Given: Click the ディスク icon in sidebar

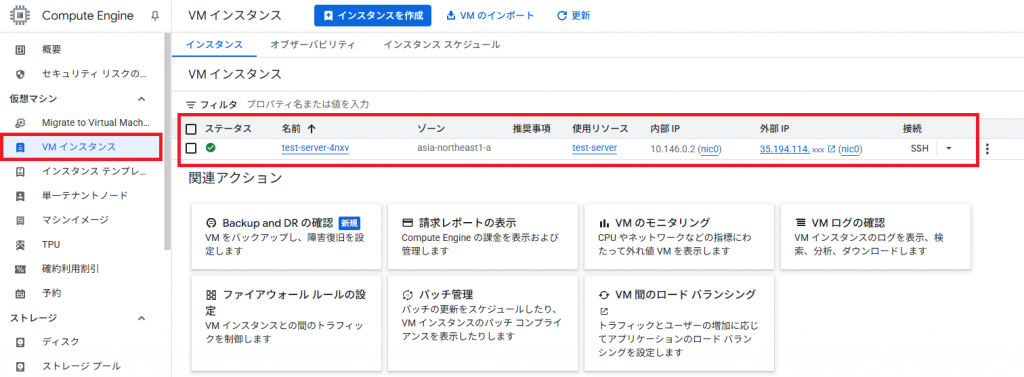Looking at the screenshot, I should pyautogui.click(x=20, y=342).
